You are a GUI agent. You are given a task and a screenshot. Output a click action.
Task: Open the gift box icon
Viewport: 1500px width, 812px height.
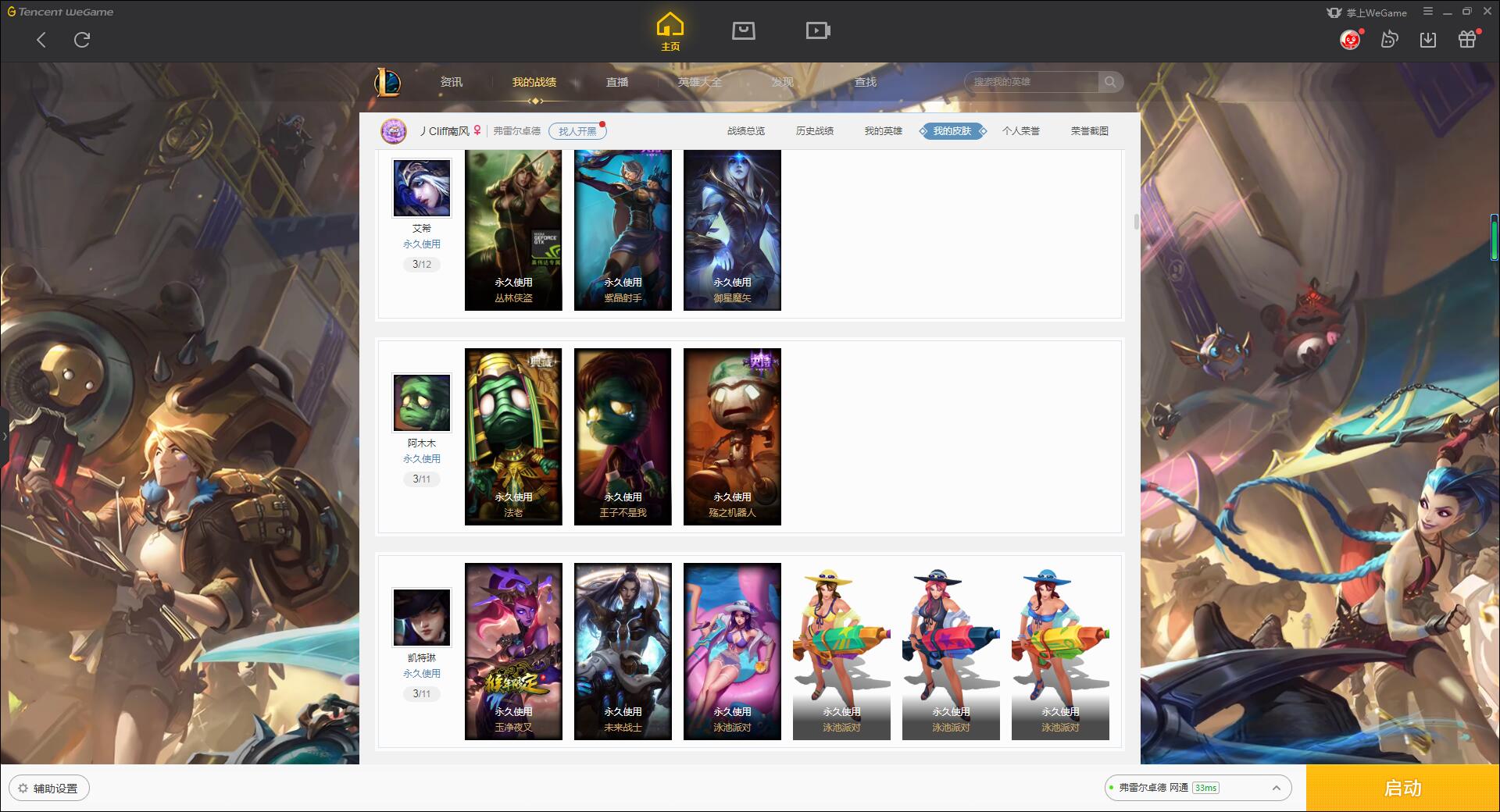[1467, 39]
